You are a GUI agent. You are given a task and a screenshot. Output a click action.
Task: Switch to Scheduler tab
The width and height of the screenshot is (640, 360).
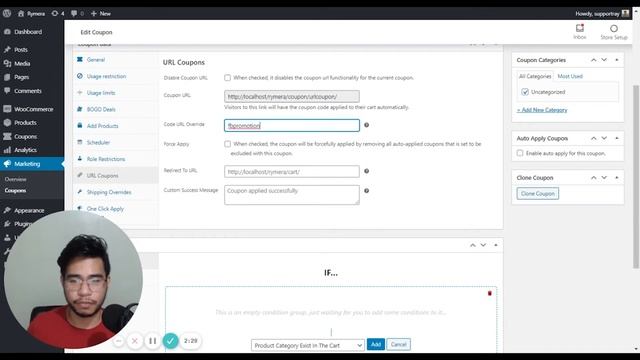[x=98, y=142]
